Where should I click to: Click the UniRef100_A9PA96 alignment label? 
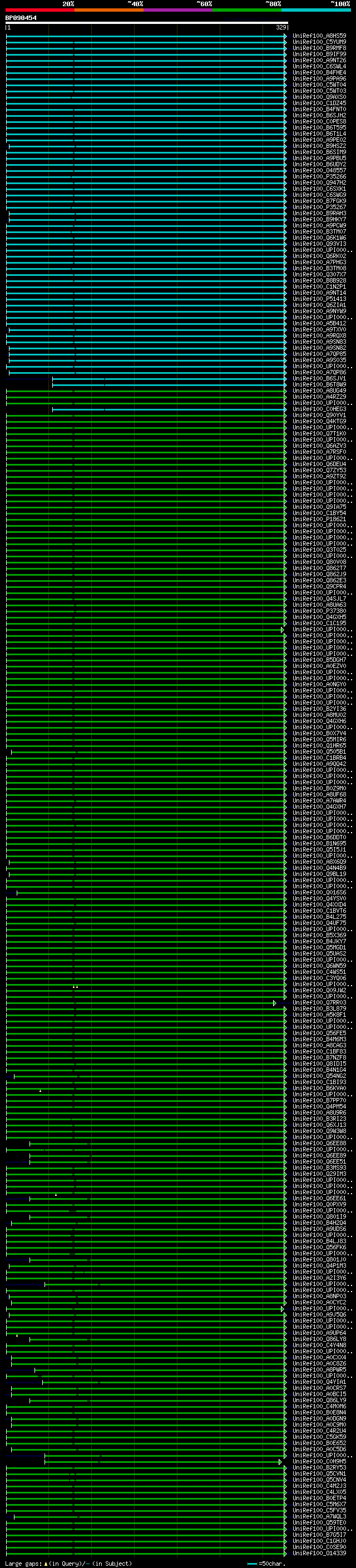coord(319,78)
